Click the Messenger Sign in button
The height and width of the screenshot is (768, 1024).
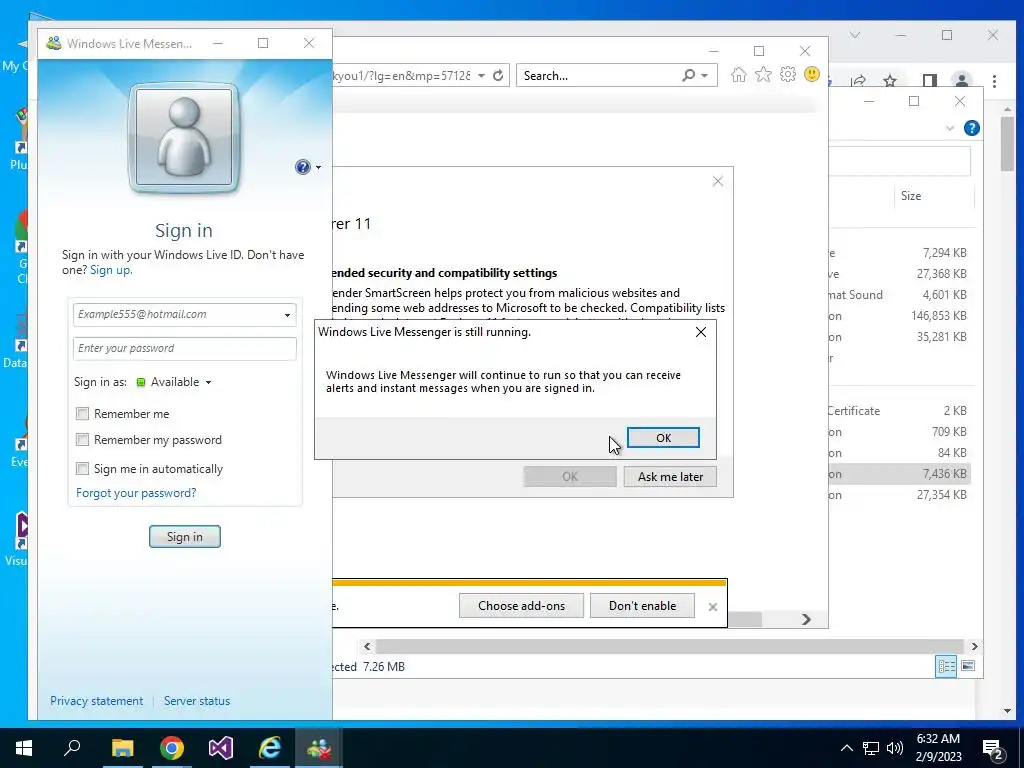coord(185,536)
